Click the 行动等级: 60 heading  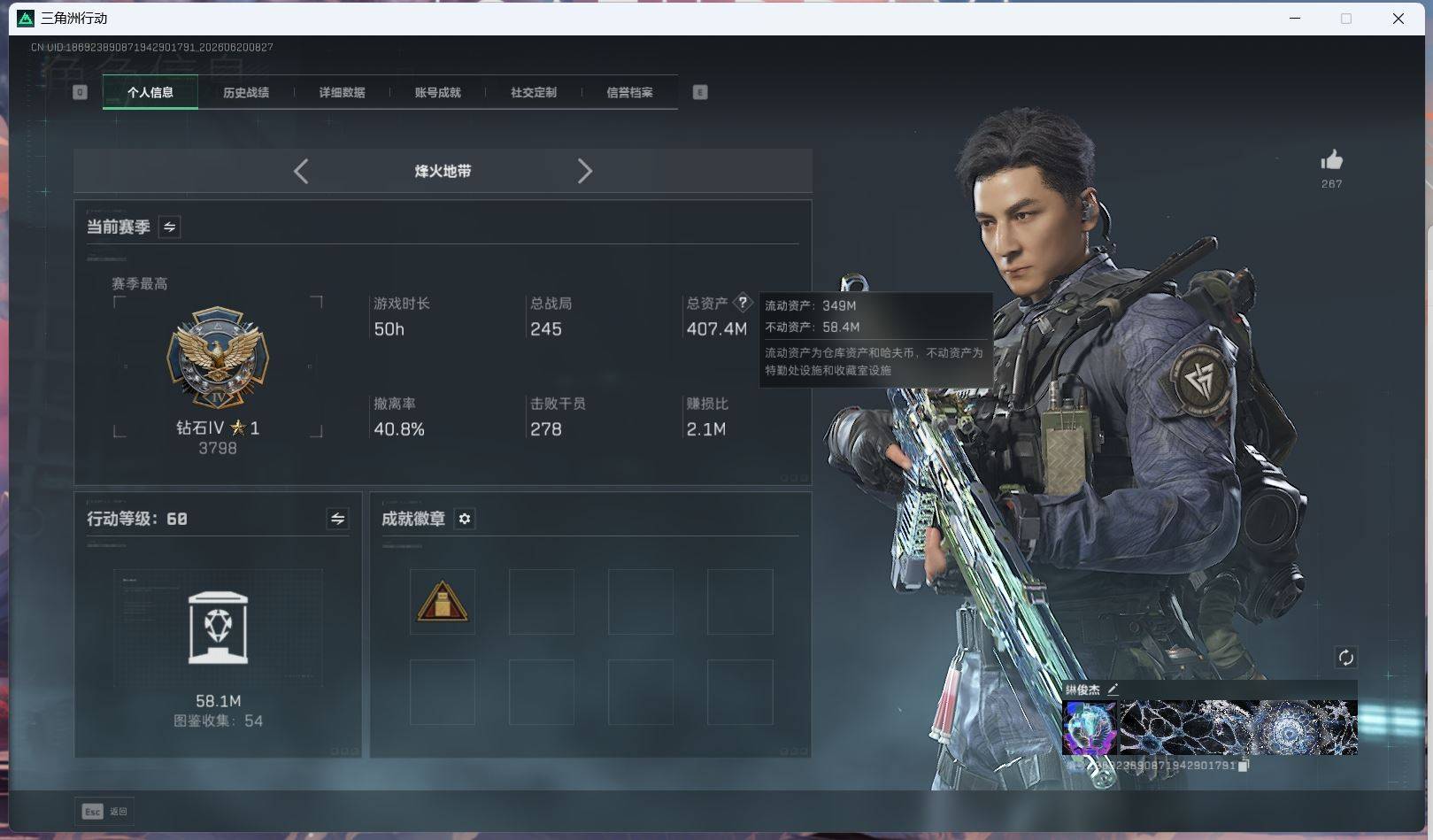(x=137, y=519)
